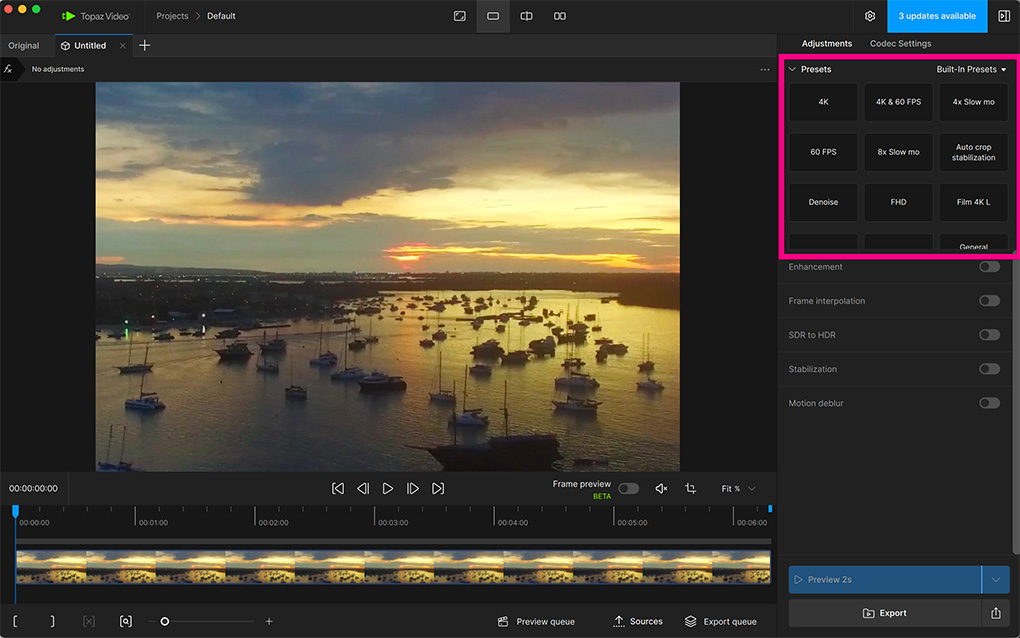The width and height of the screenshot is (1020, 638).
Task: Turn on Frame interpolation
Action: pos(989,300)
